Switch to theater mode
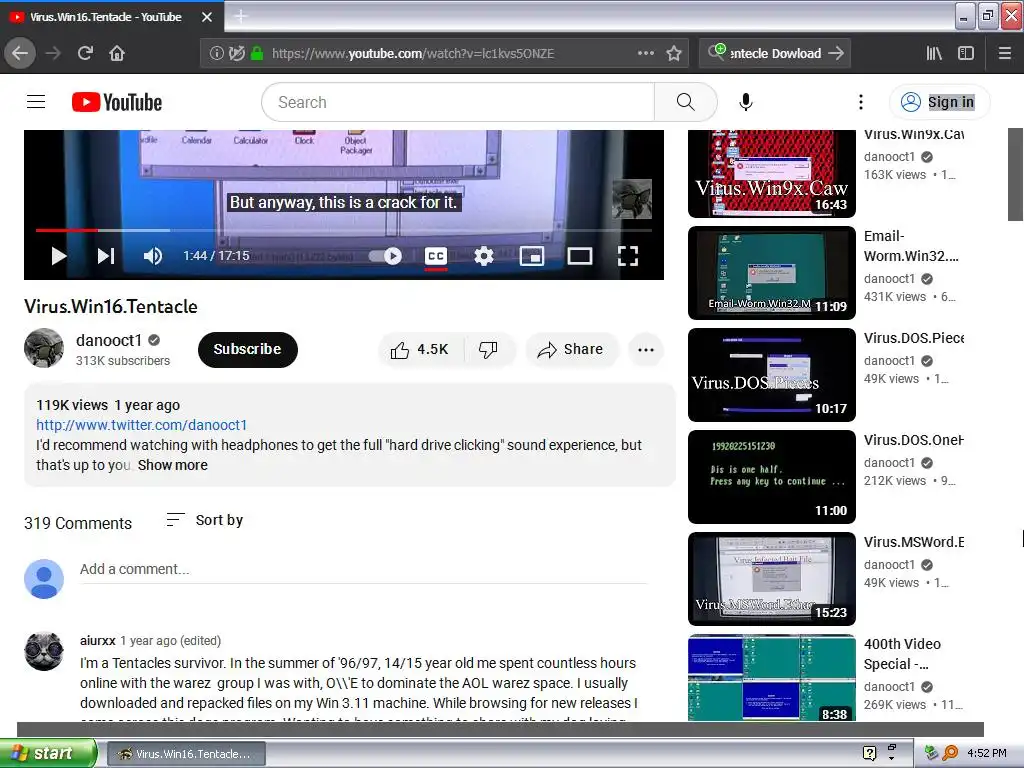The image size is (1024, 768). [x=579, y=256]
